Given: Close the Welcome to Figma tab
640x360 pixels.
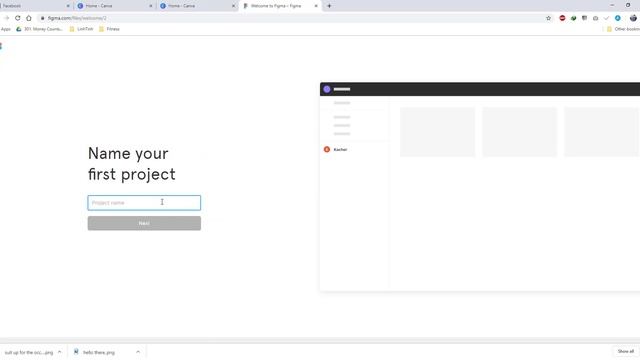Looking at the screenshot, I should [316, 6].
